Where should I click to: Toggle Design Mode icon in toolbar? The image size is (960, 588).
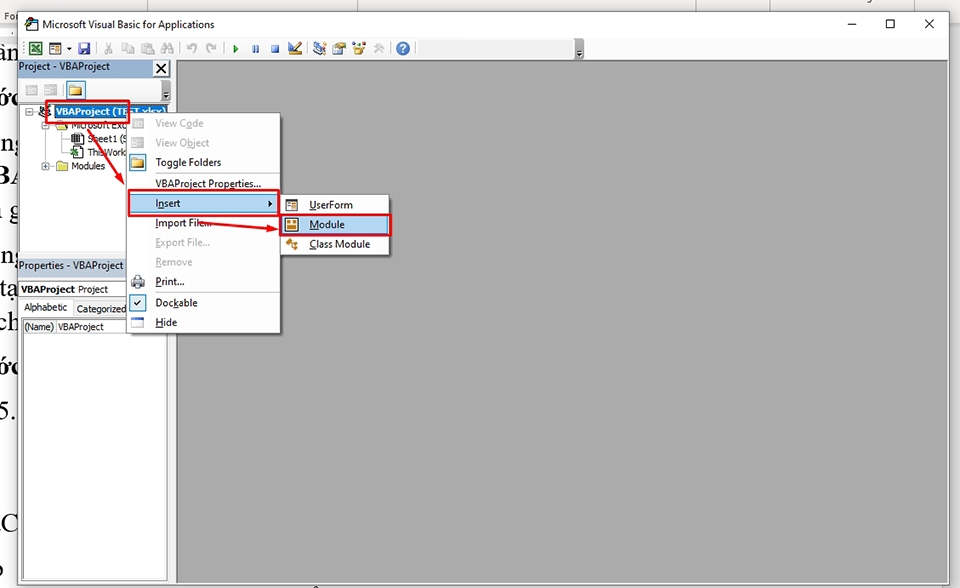click(294, 48)
